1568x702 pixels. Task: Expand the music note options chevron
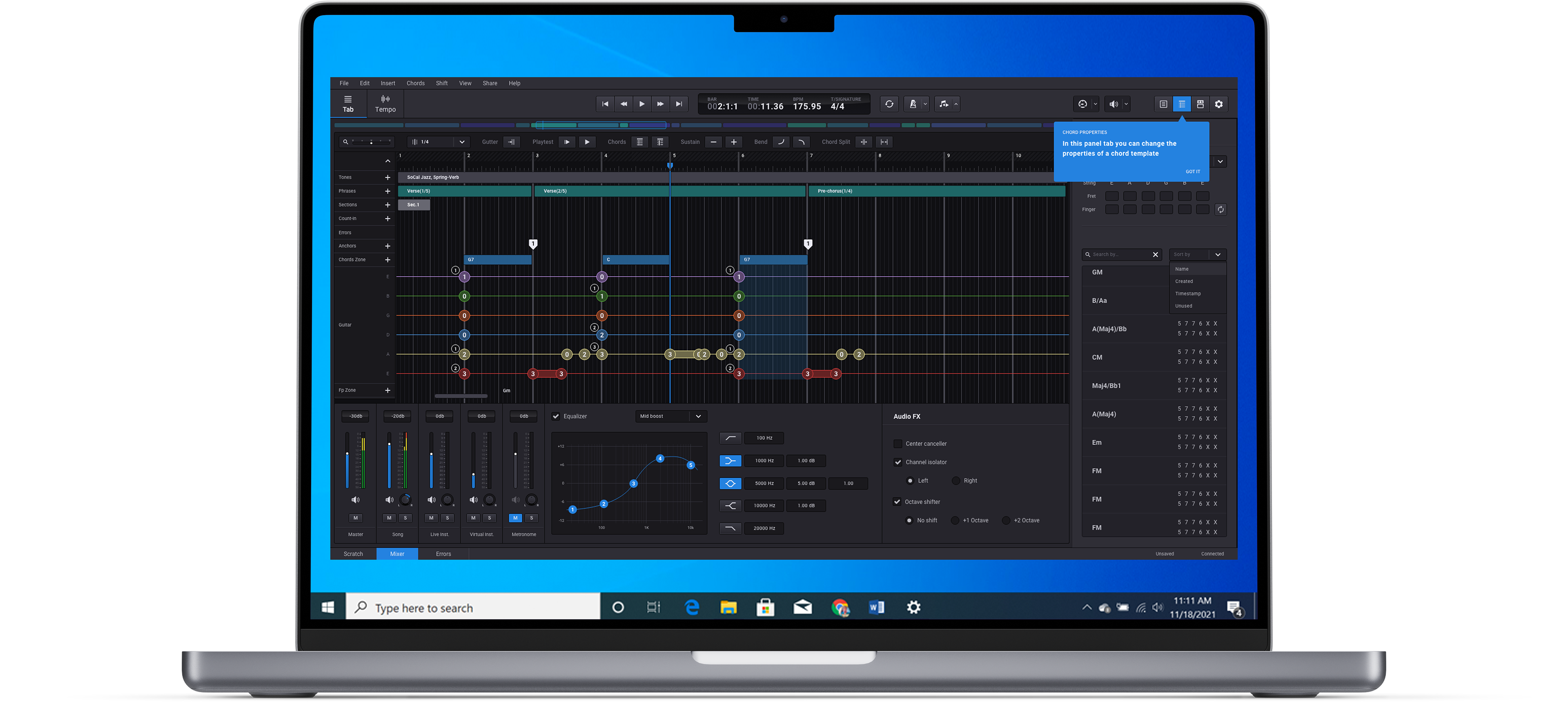[955, 104]
